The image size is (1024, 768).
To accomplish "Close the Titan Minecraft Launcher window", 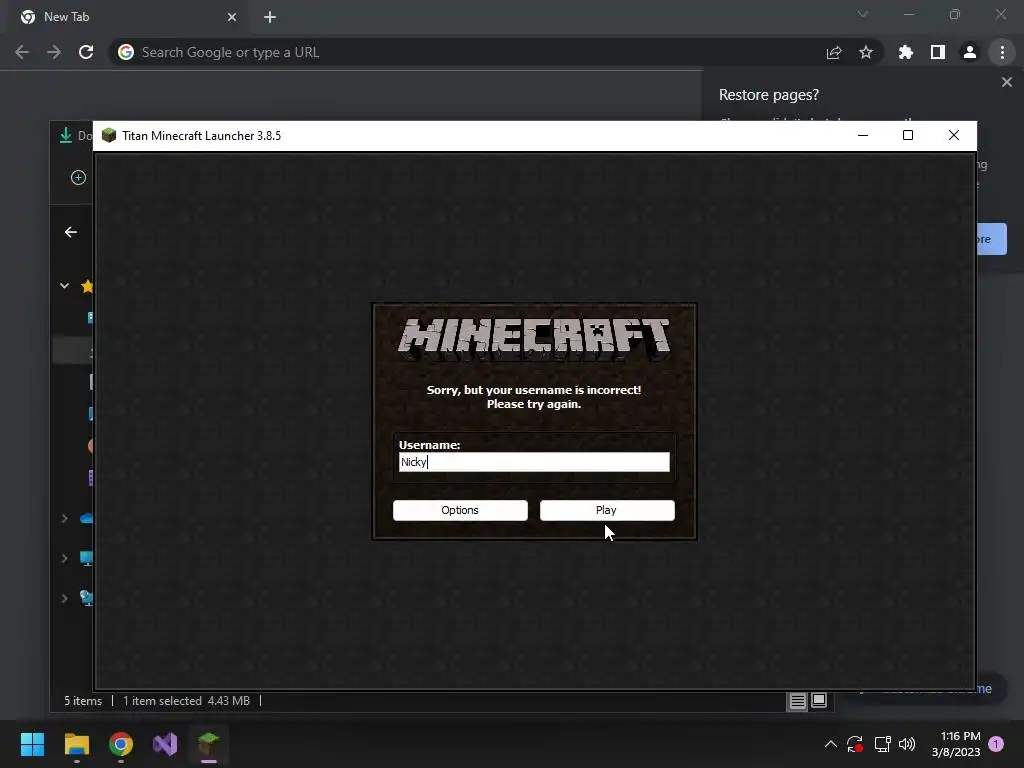I will (x=953, y=135).
